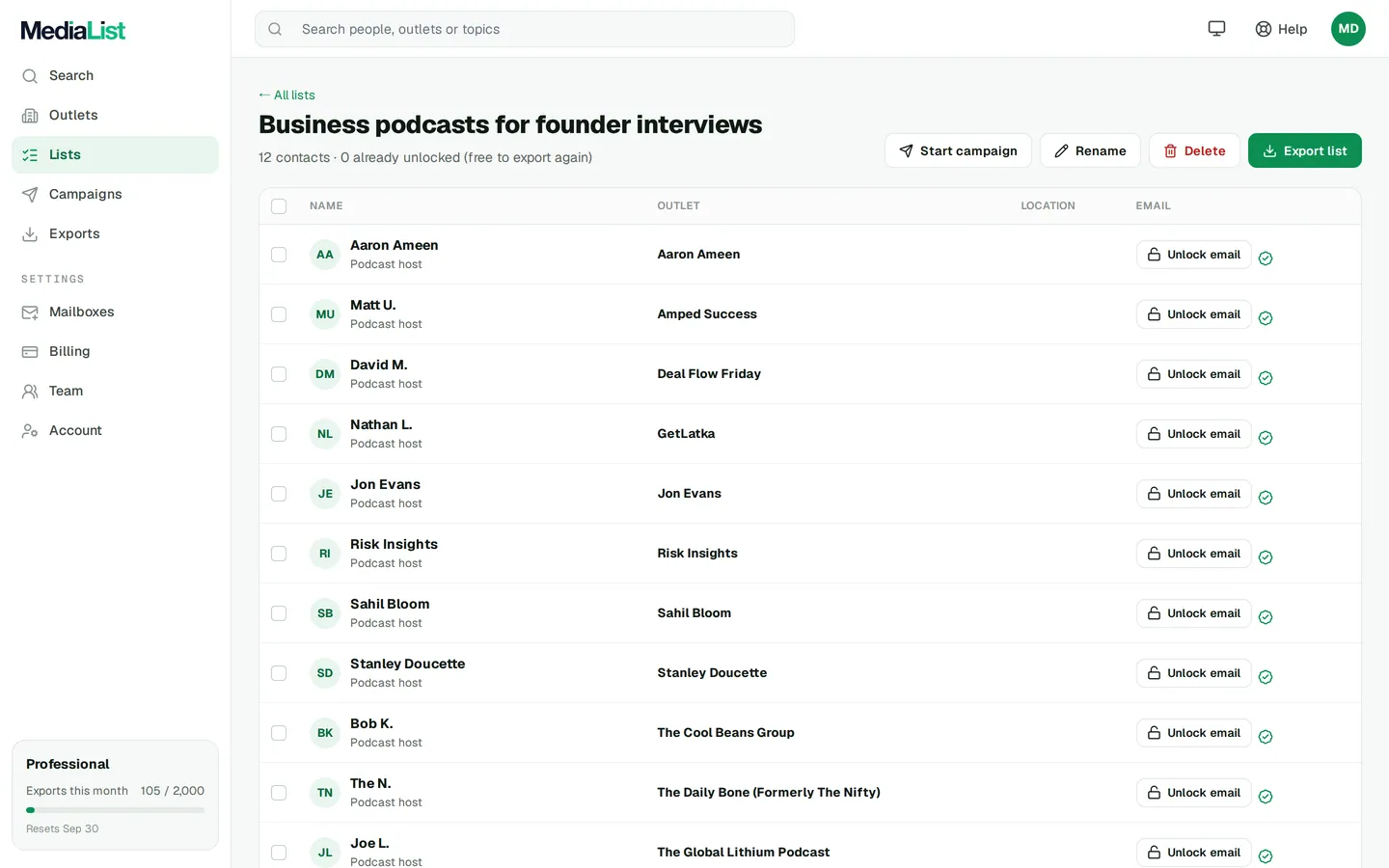
Task: Click verified checkmark icon in Jon Evans row
Action: click(x=1266, y=498)
